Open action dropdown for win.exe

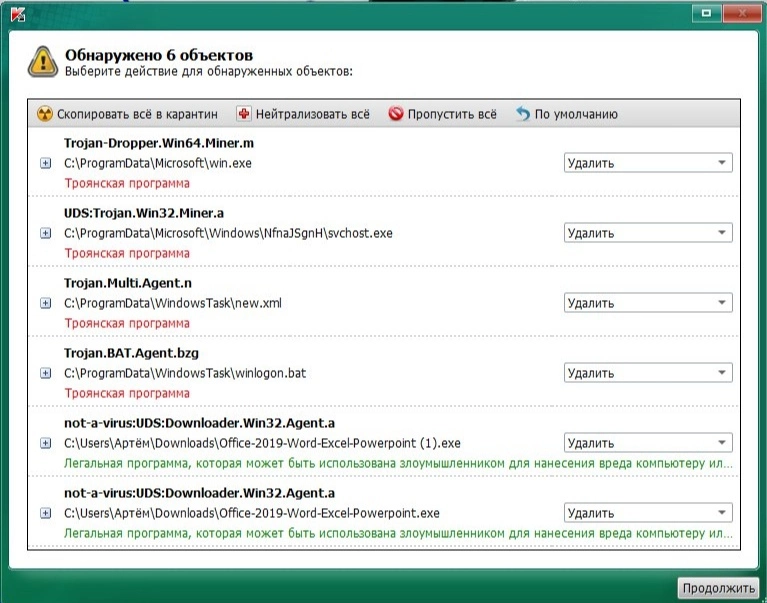pos(647,163)
